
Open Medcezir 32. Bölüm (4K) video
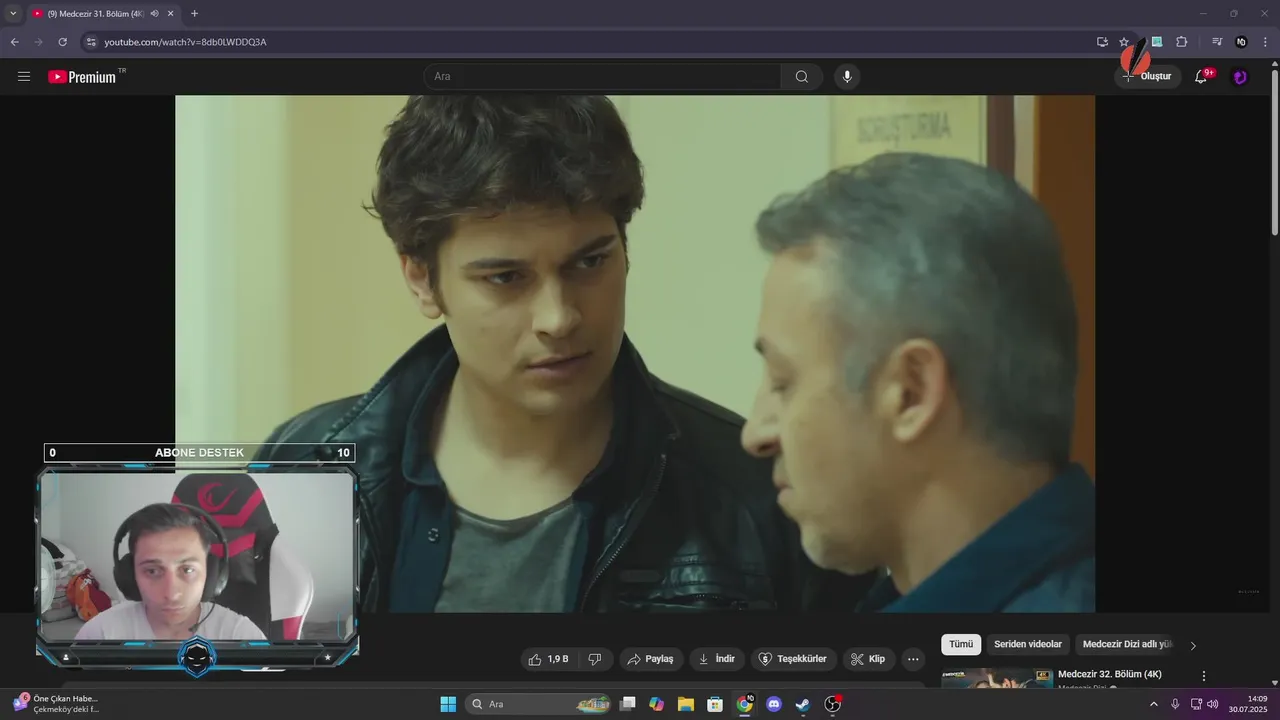click(1110, 674)
